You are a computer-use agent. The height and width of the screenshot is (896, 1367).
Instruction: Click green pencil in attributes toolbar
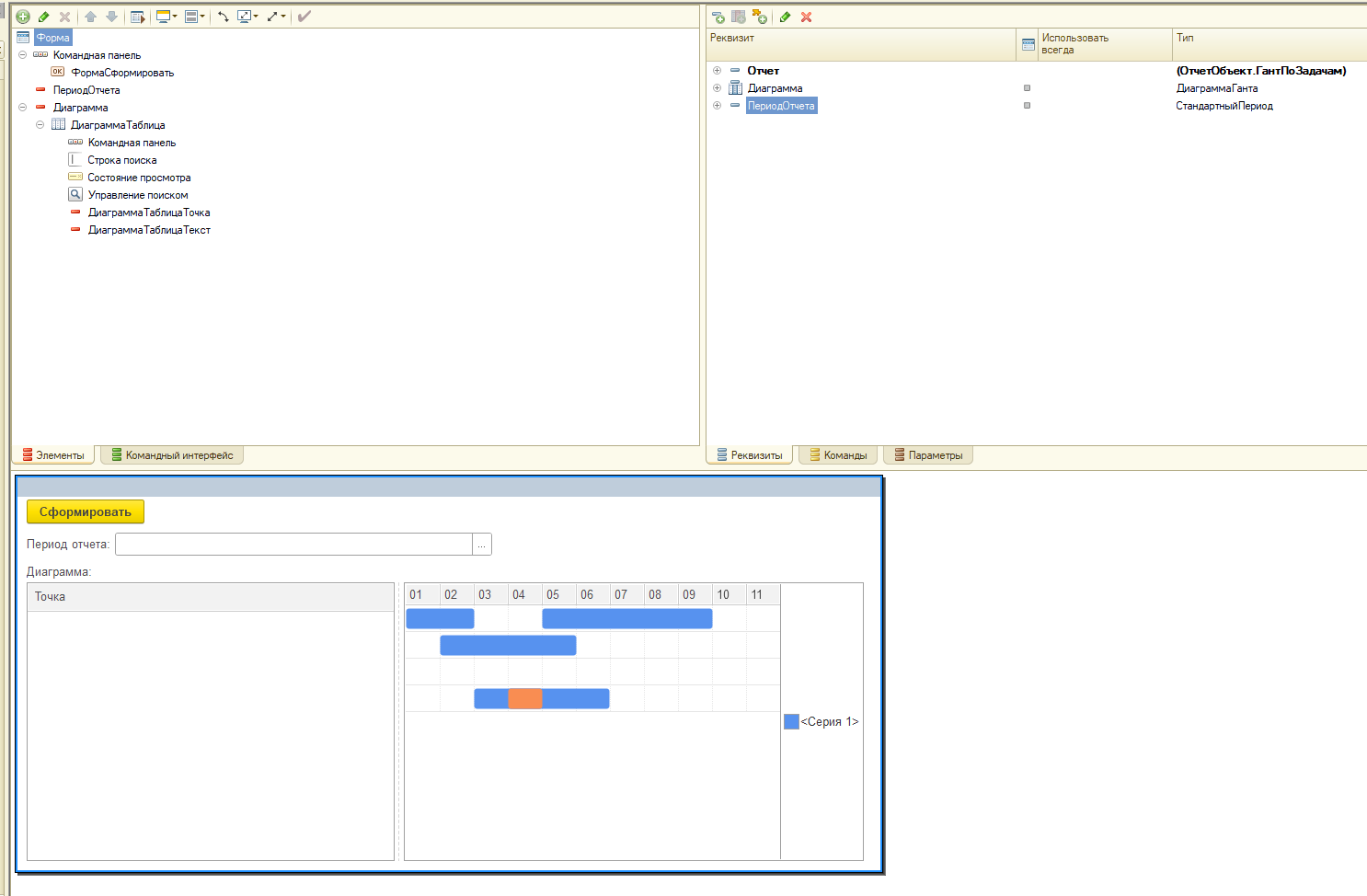tap(785, 17)
